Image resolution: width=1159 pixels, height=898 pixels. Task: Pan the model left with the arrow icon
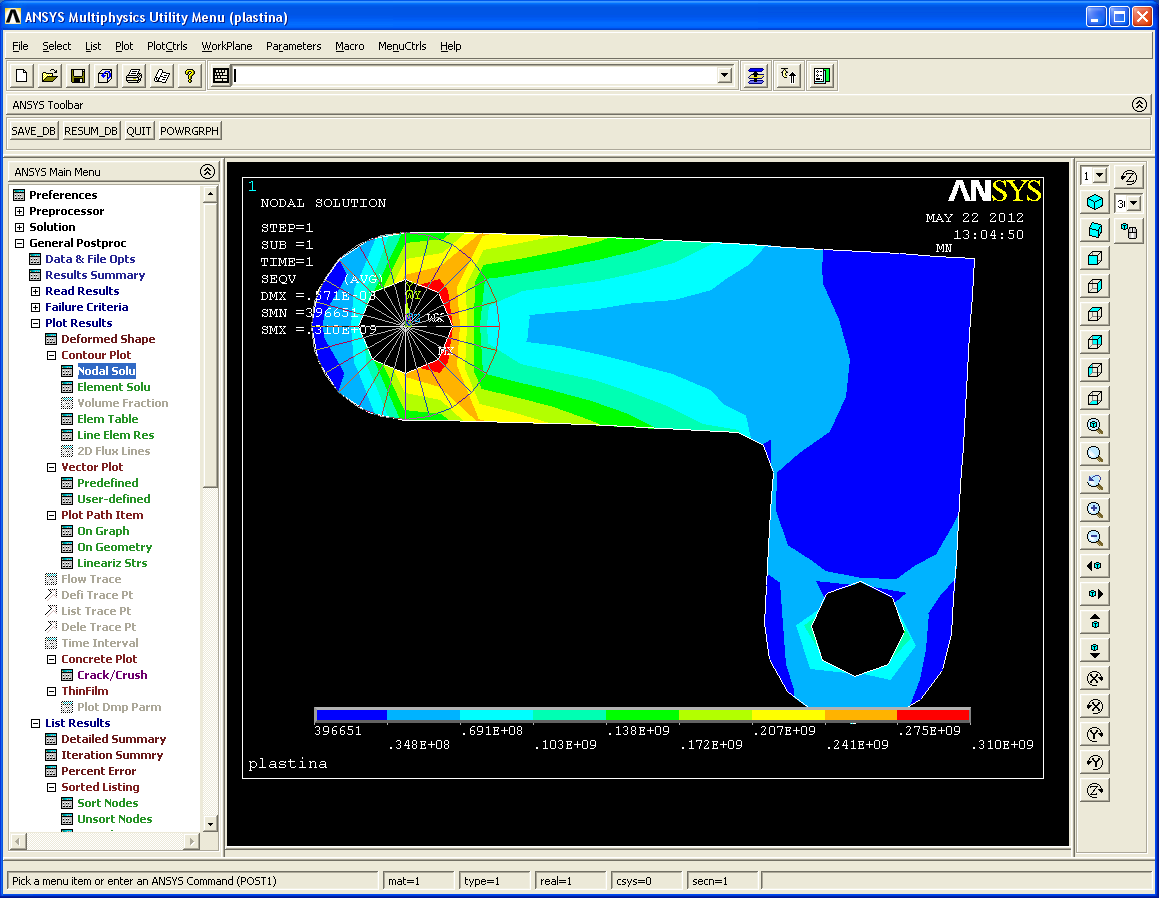1095,566
